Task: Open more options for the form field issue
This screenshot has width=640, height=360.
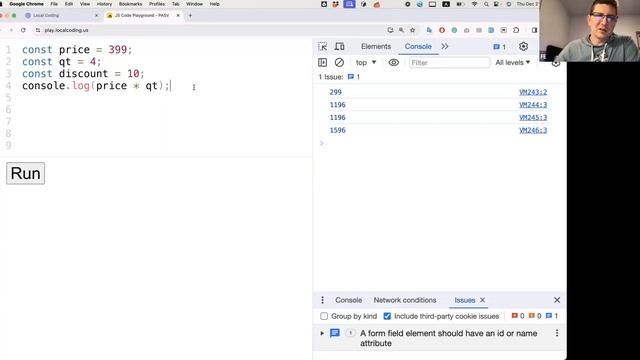Action: [557, 333]
